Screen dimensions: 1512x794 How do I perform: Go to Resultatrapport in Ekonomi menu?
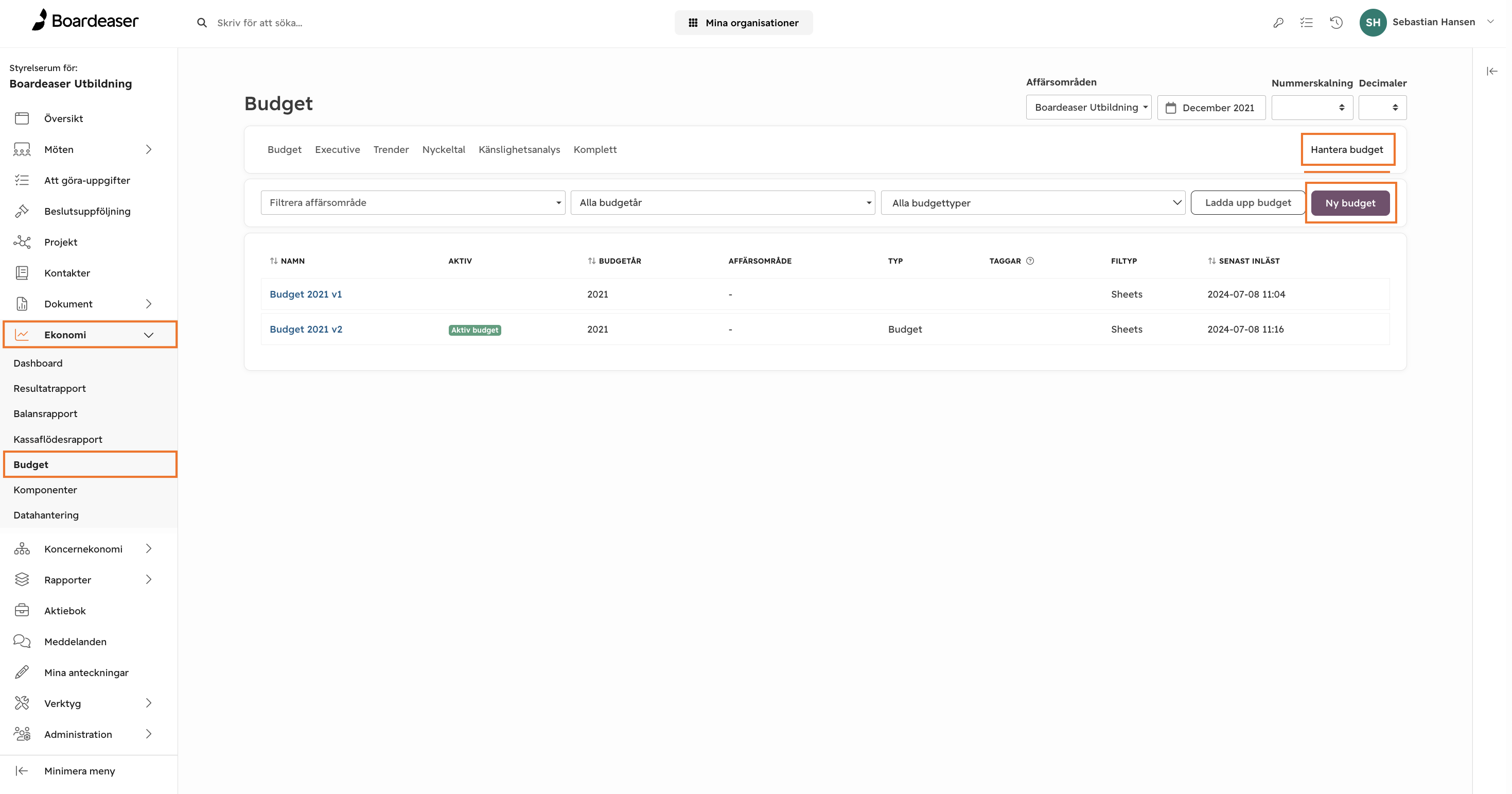coord(50,389)
